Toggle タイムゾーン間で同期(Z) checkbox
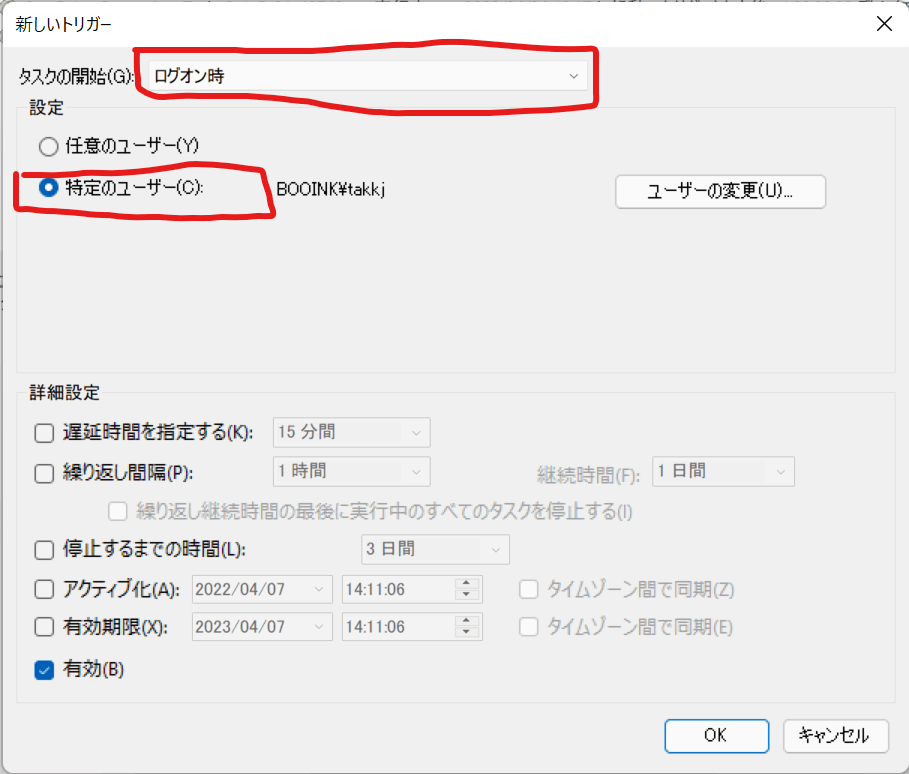Viewport: 909px width, 774px height. tap(529, 590)
